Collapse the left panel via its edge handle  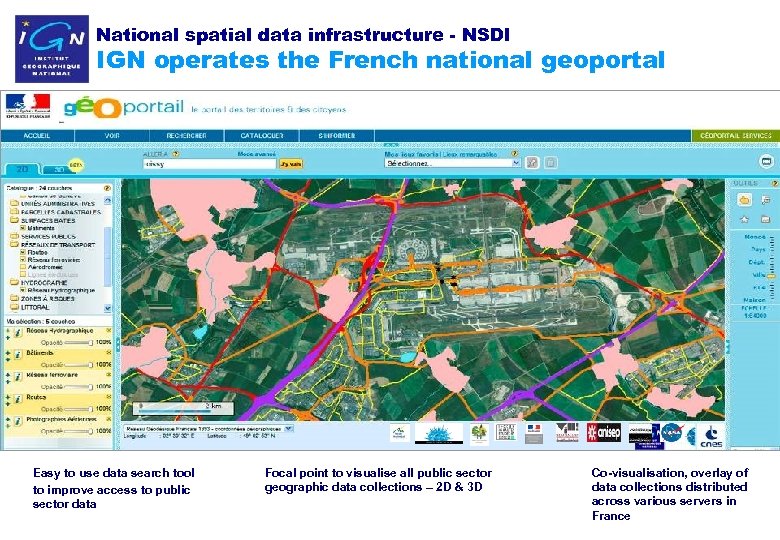click(118, 343)
